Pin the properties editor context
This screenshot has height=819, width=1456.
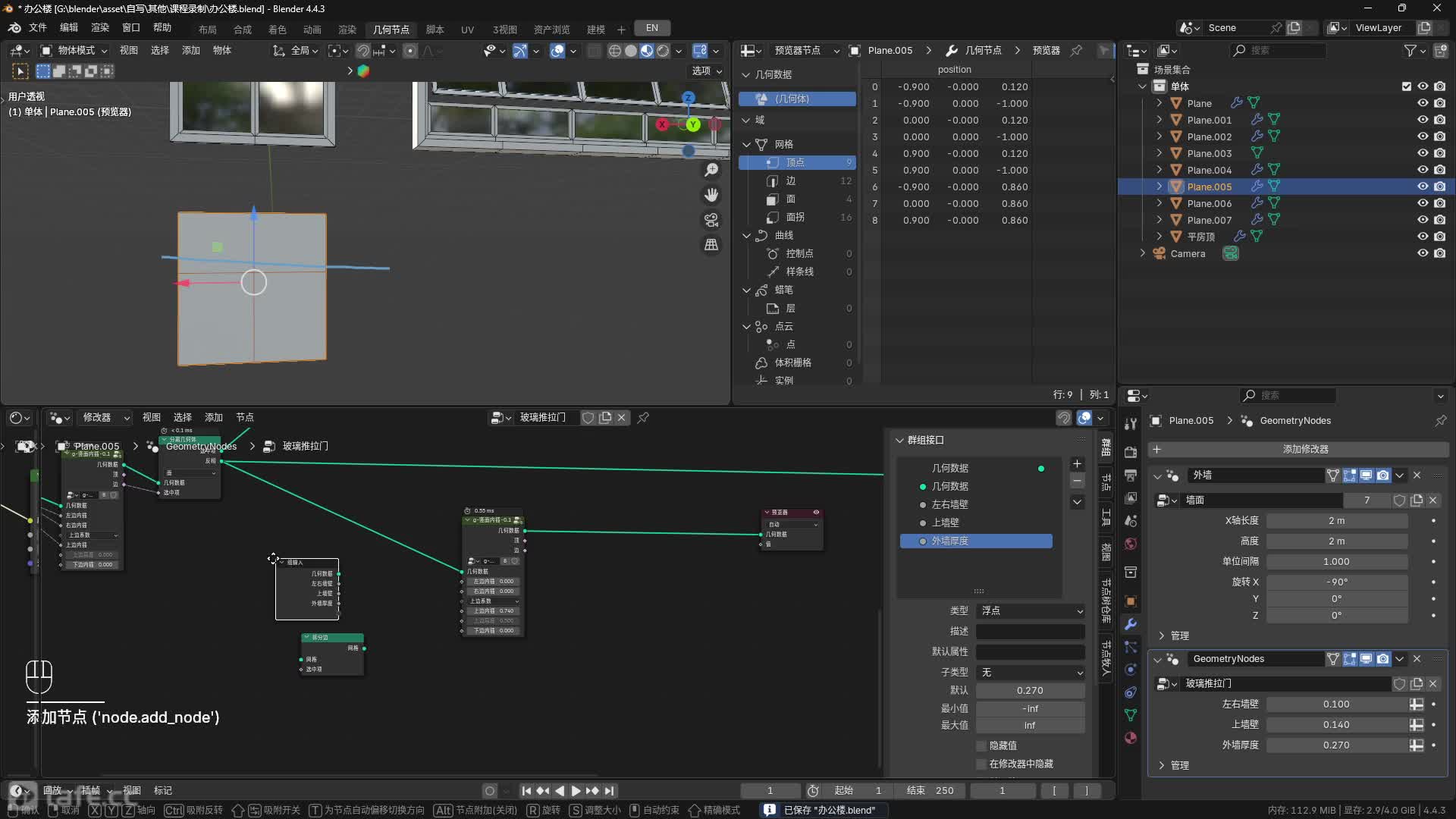(x=1440, y=421)
